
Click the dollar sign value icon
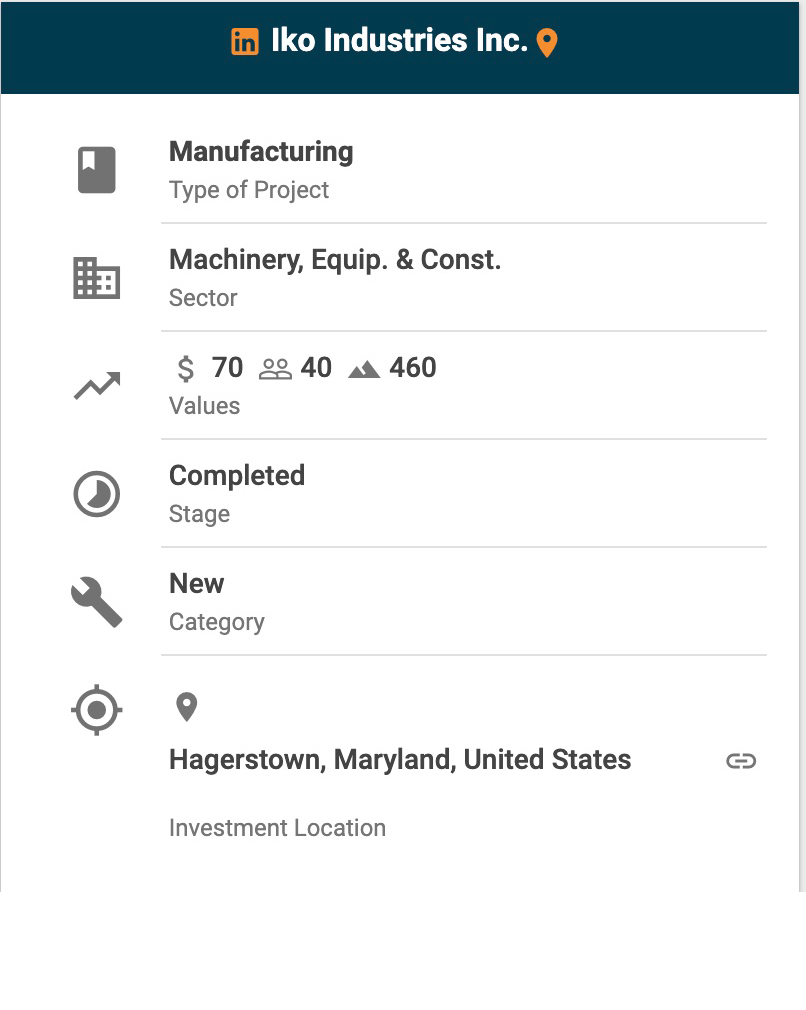point(185,369)
